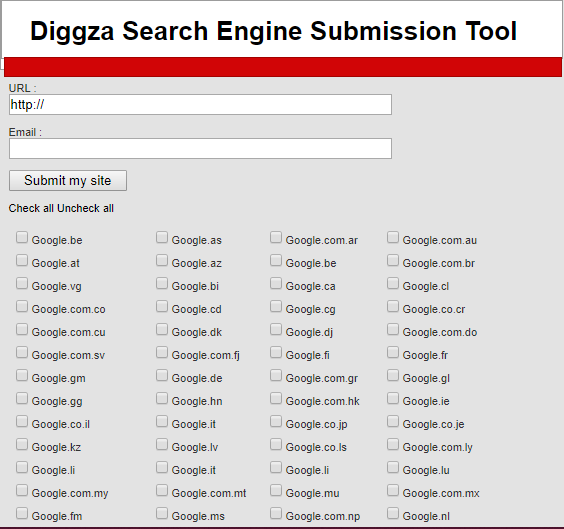Enable the Google.gg checkbox
Image resolution: width=564 pixels, height=529 pixels.
(x=22, y=398)
